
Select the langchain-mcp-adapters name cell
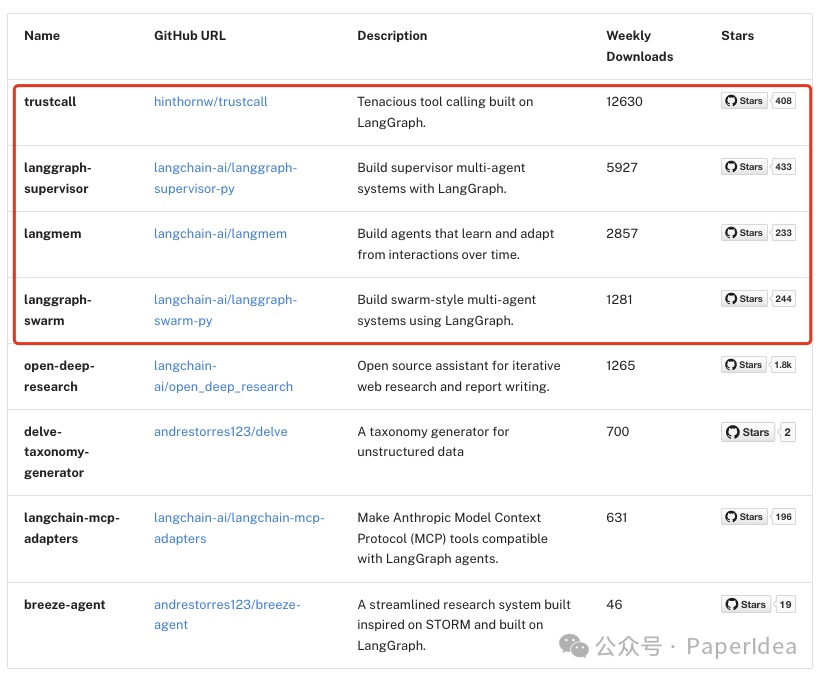click(72, 528)
